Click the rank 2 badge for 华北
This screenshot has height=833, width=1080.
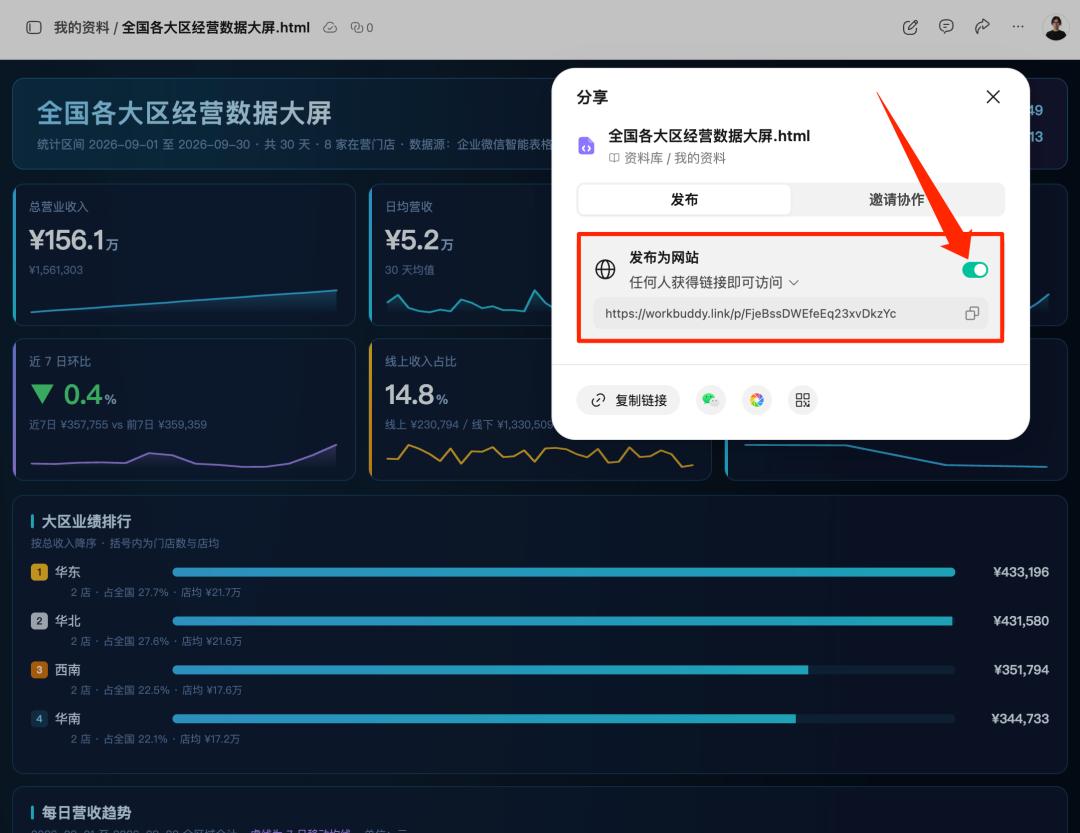(39, 621)
